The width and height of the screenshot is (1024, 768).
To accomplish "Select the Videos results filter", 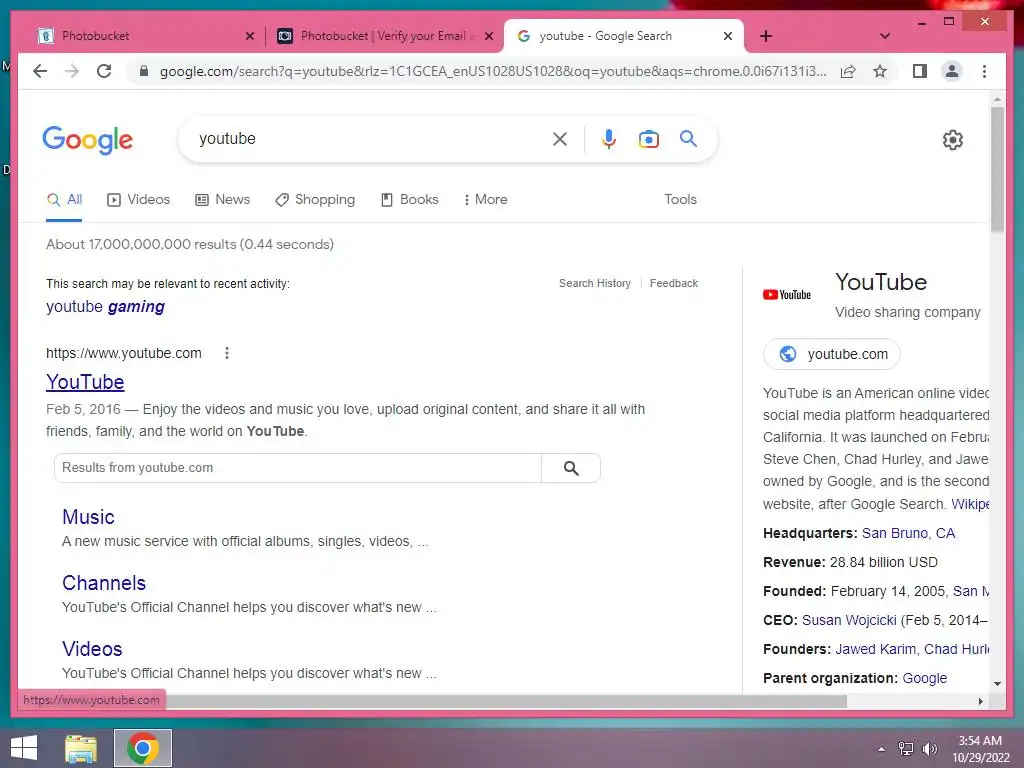I will 138,200.
